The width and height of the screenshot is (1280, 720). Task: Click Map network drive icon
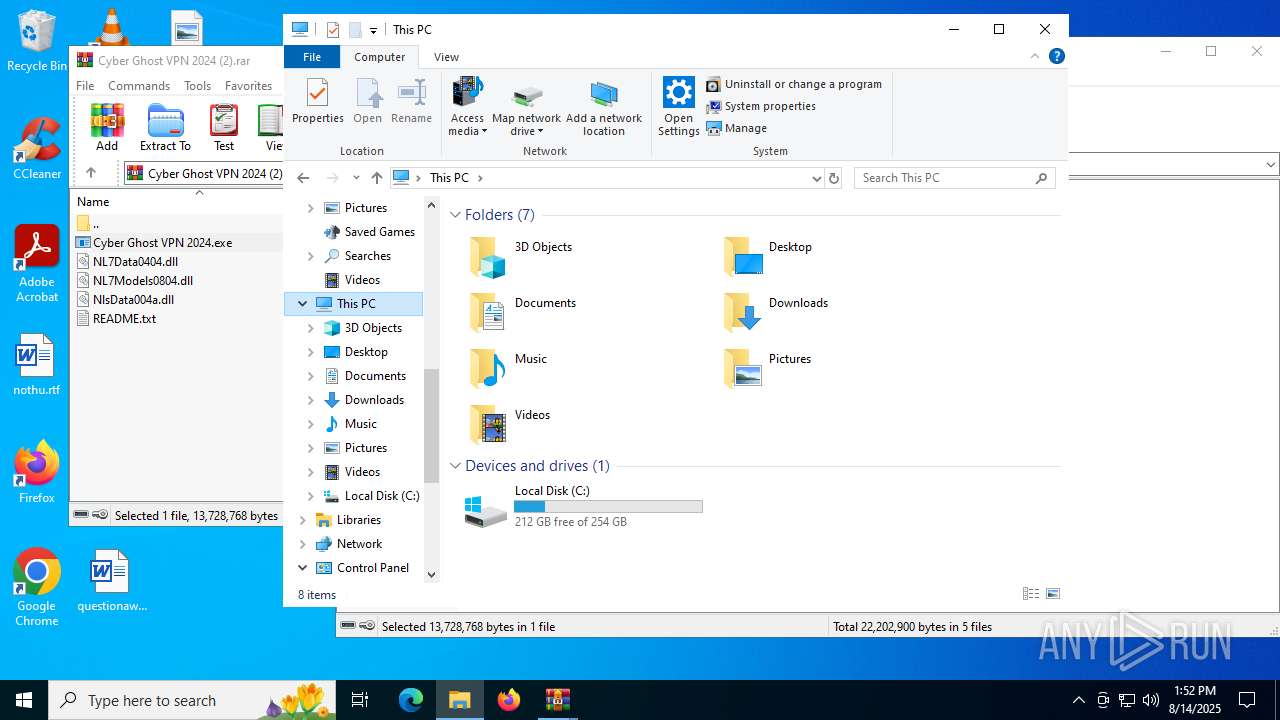[x=526, y=106]
